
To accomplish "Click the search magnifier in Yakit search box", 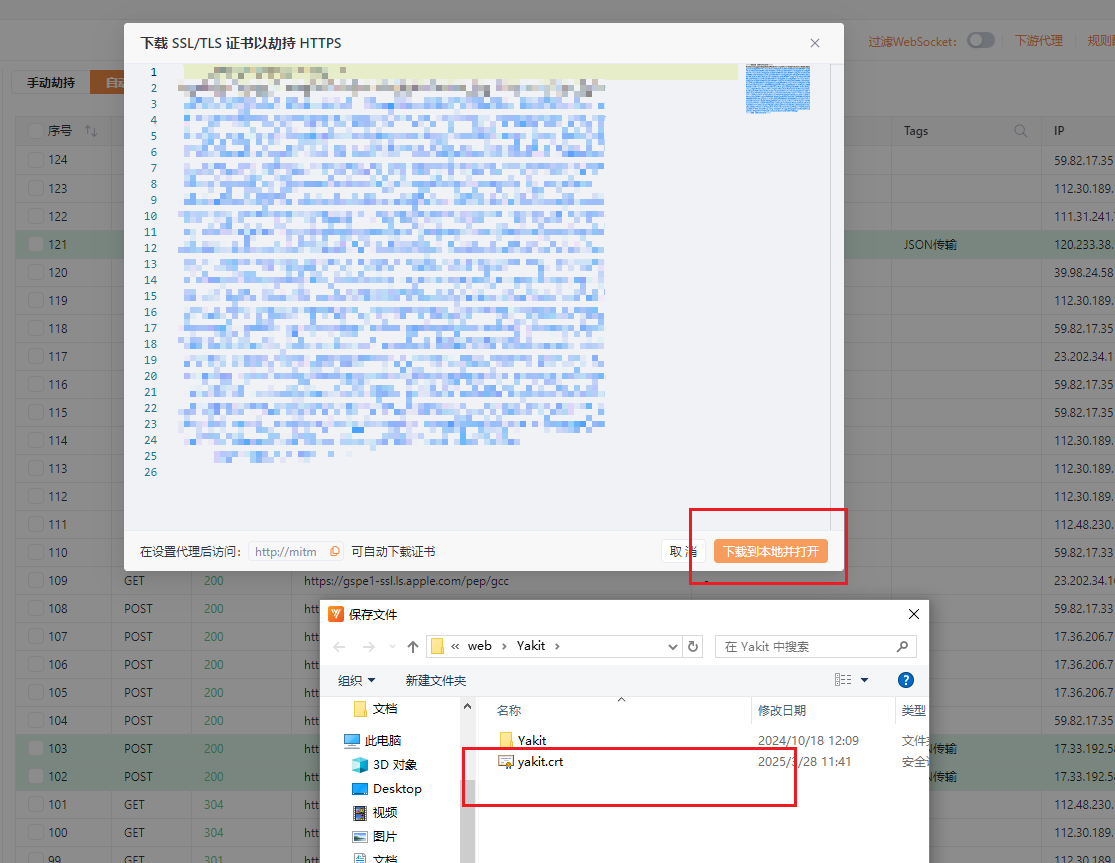I will coord(902,646).
